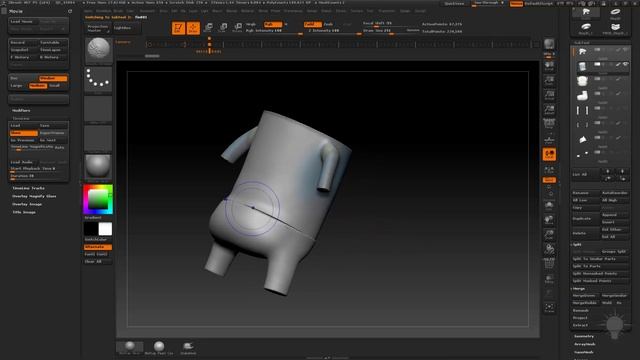Click the Projection Master button
This screenshot has width=640, height=360.
[x=98, y=28]
